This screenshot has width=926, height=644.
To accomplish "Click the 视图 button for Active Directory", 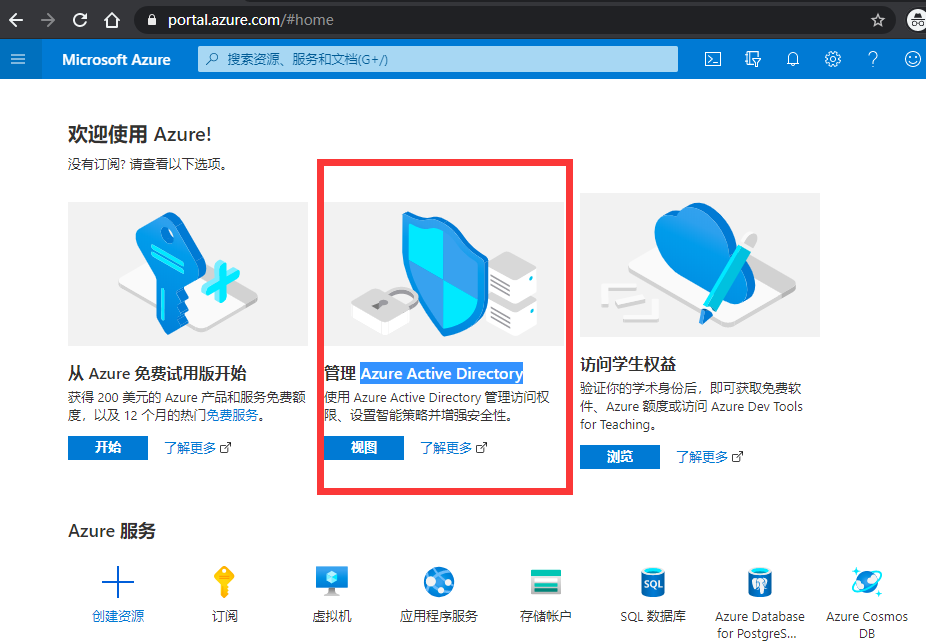I will pyautogui.click(x=364, y=448).
